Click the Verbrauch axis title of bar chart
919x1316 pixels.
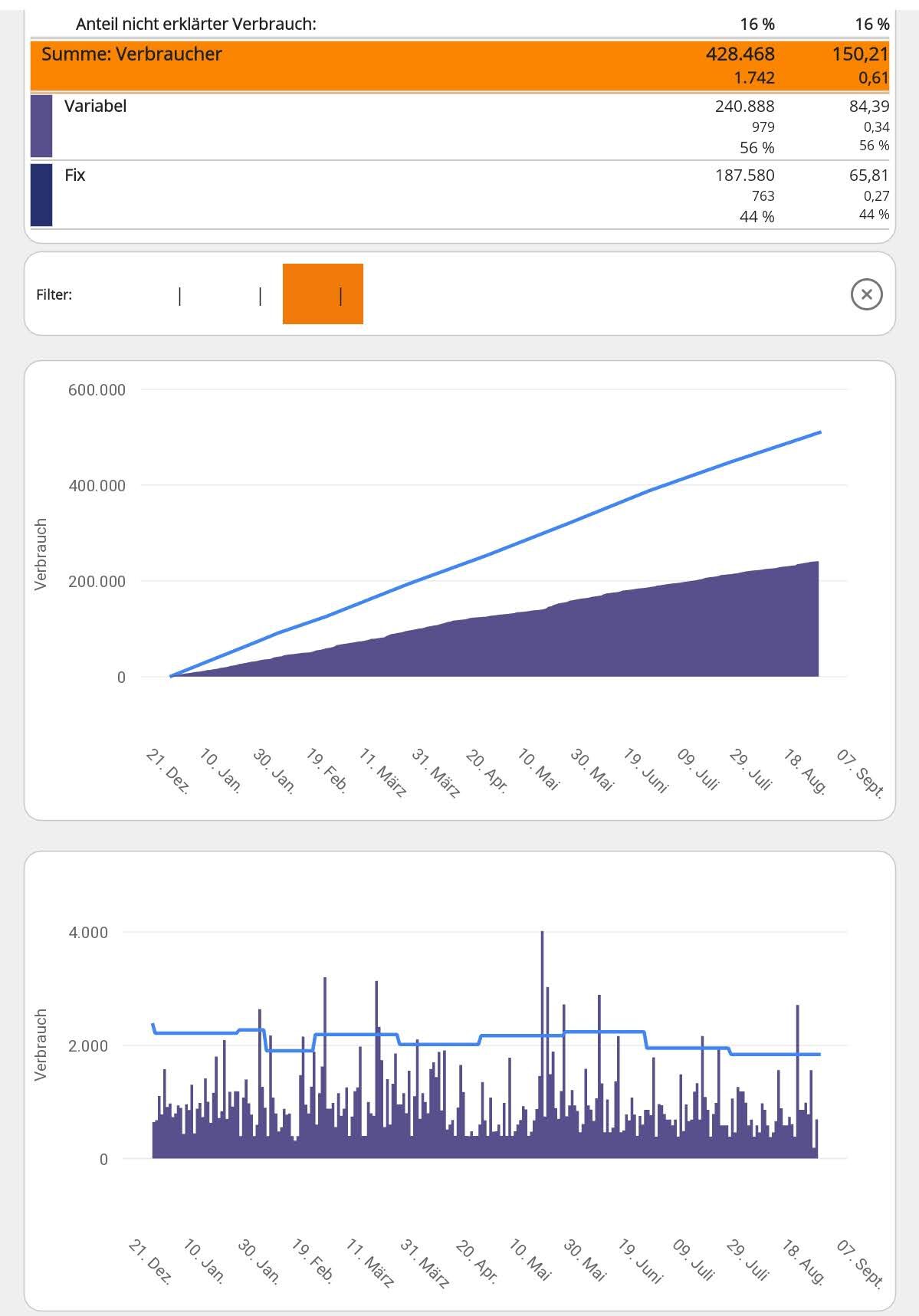[41, 1045]
